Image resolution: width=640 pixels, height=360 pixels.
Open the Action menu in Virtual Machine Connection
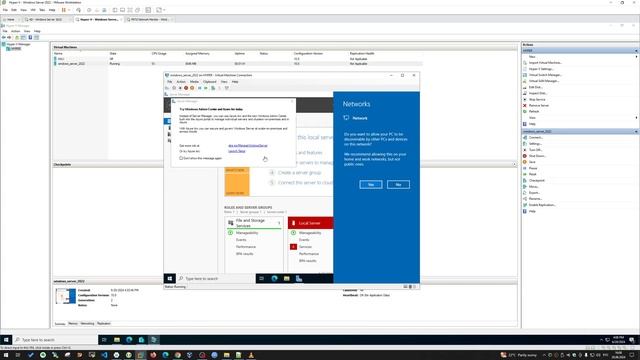coord(181,82)
